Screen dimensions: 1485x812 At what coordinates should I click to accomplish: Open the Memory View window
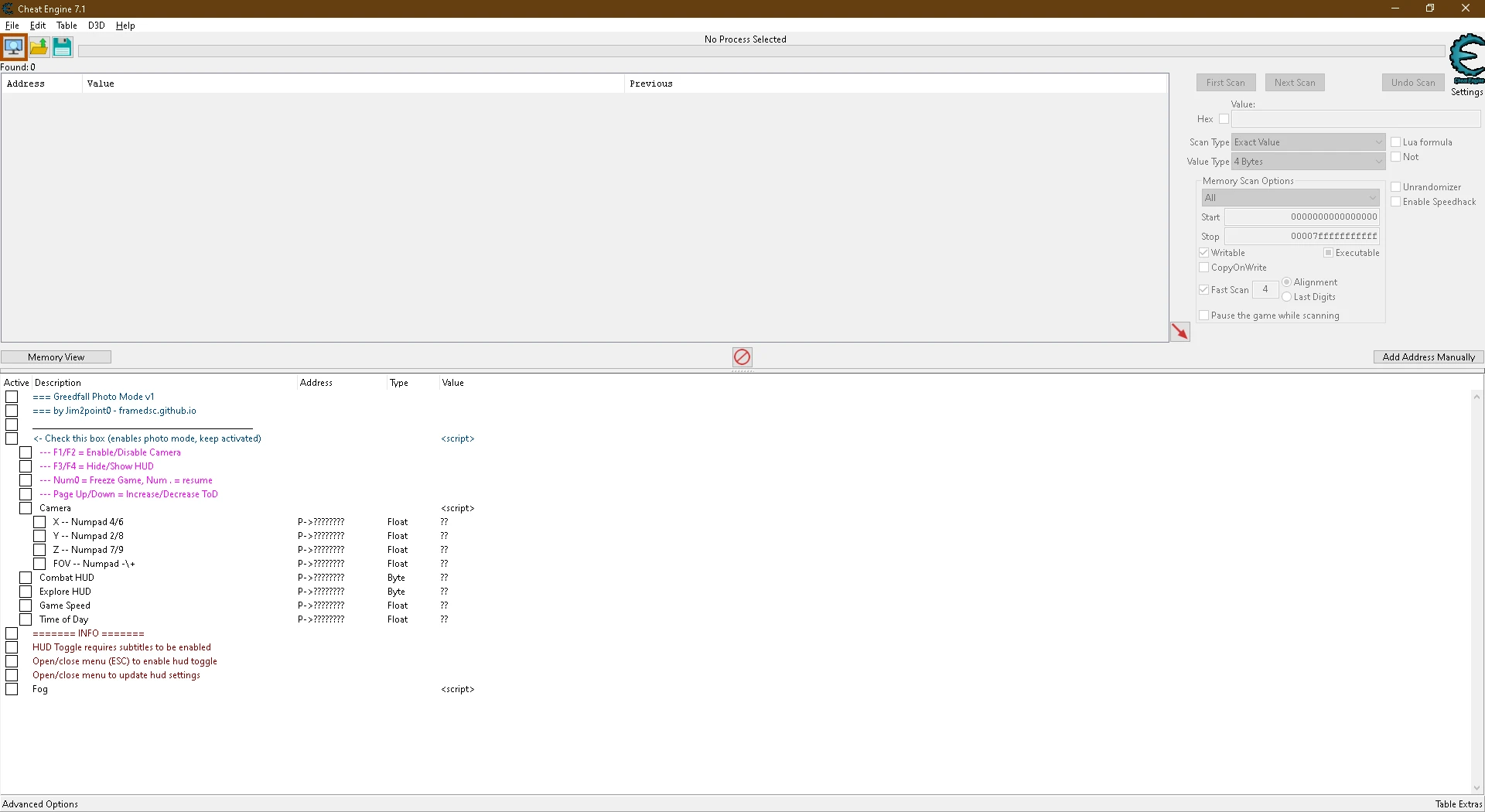coord(56,357)
